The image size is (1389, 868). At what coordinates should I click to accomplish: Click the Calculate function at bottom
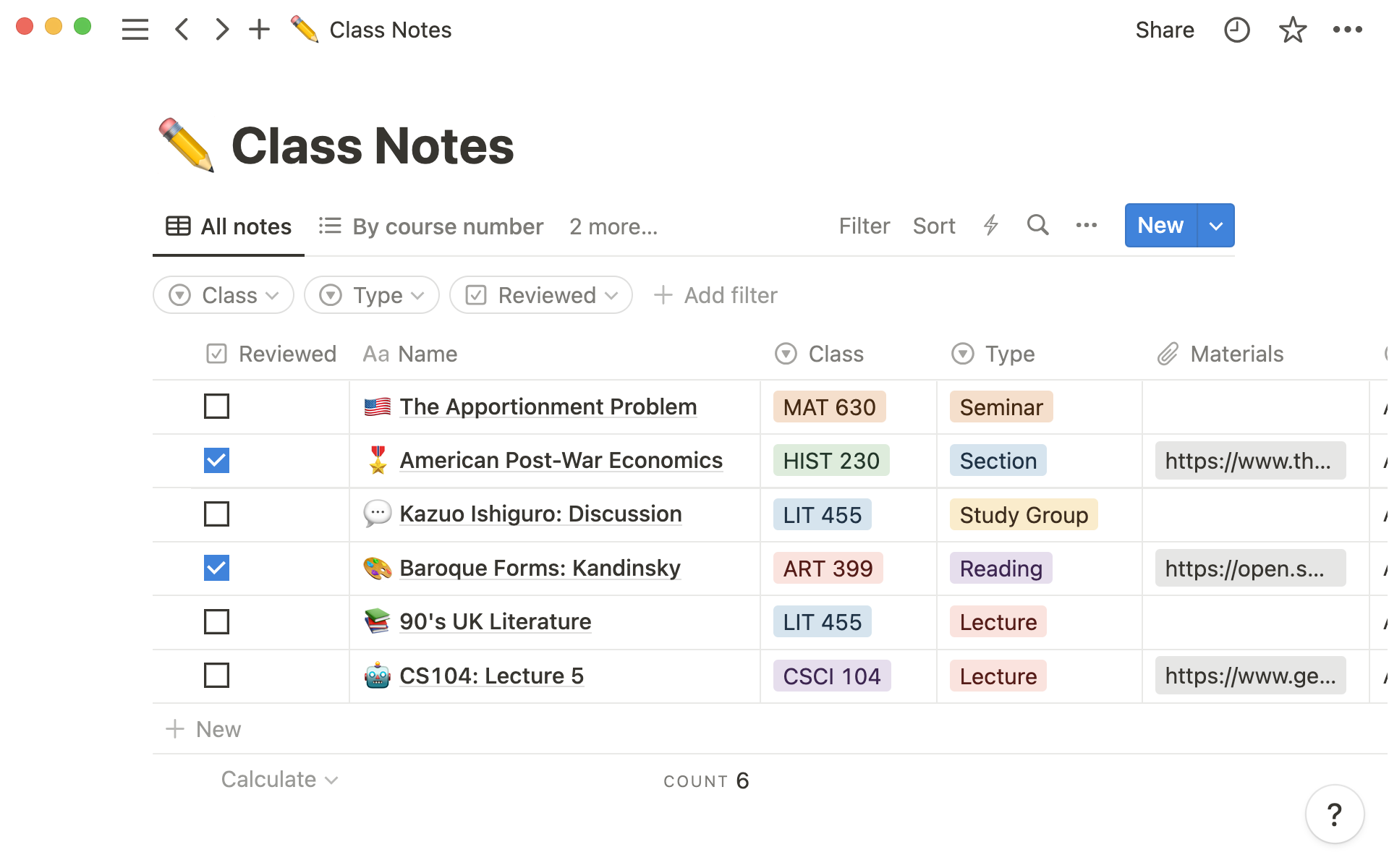click(279, 779)
